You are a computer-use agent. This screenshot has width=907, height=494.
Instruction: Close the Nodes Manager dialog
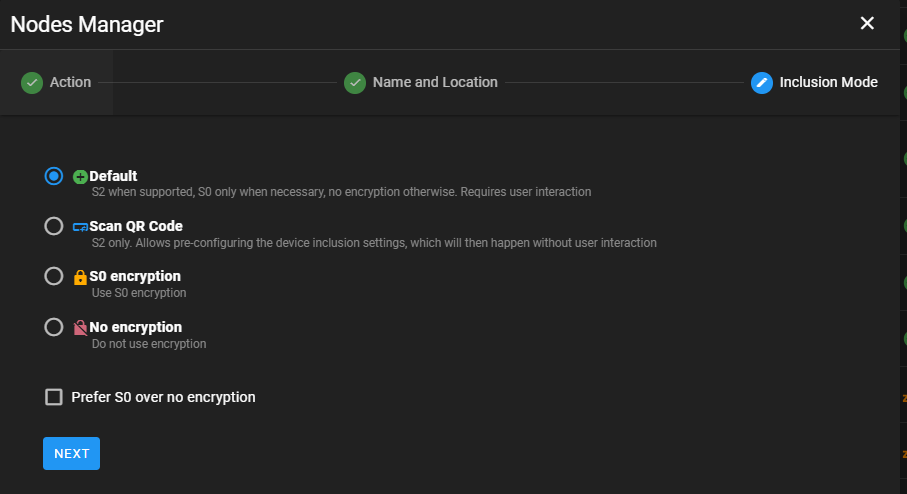pyautogui.click(x=867, y=23)
